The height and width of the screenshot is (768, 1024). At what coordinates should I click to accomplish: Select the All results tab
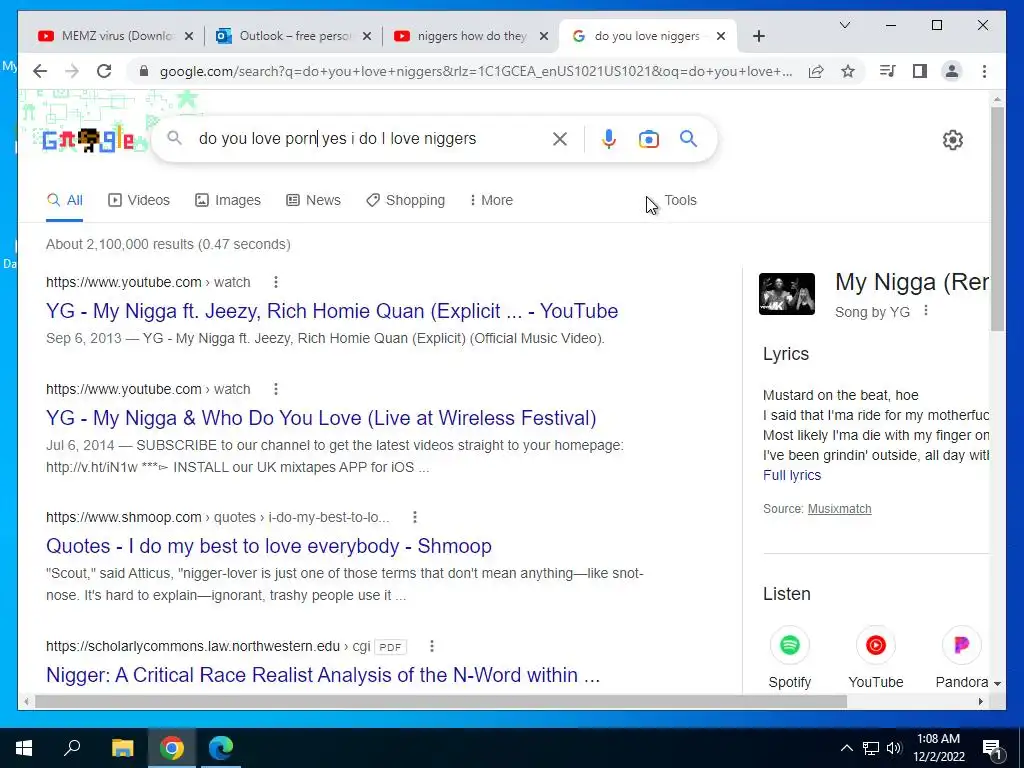65,200
